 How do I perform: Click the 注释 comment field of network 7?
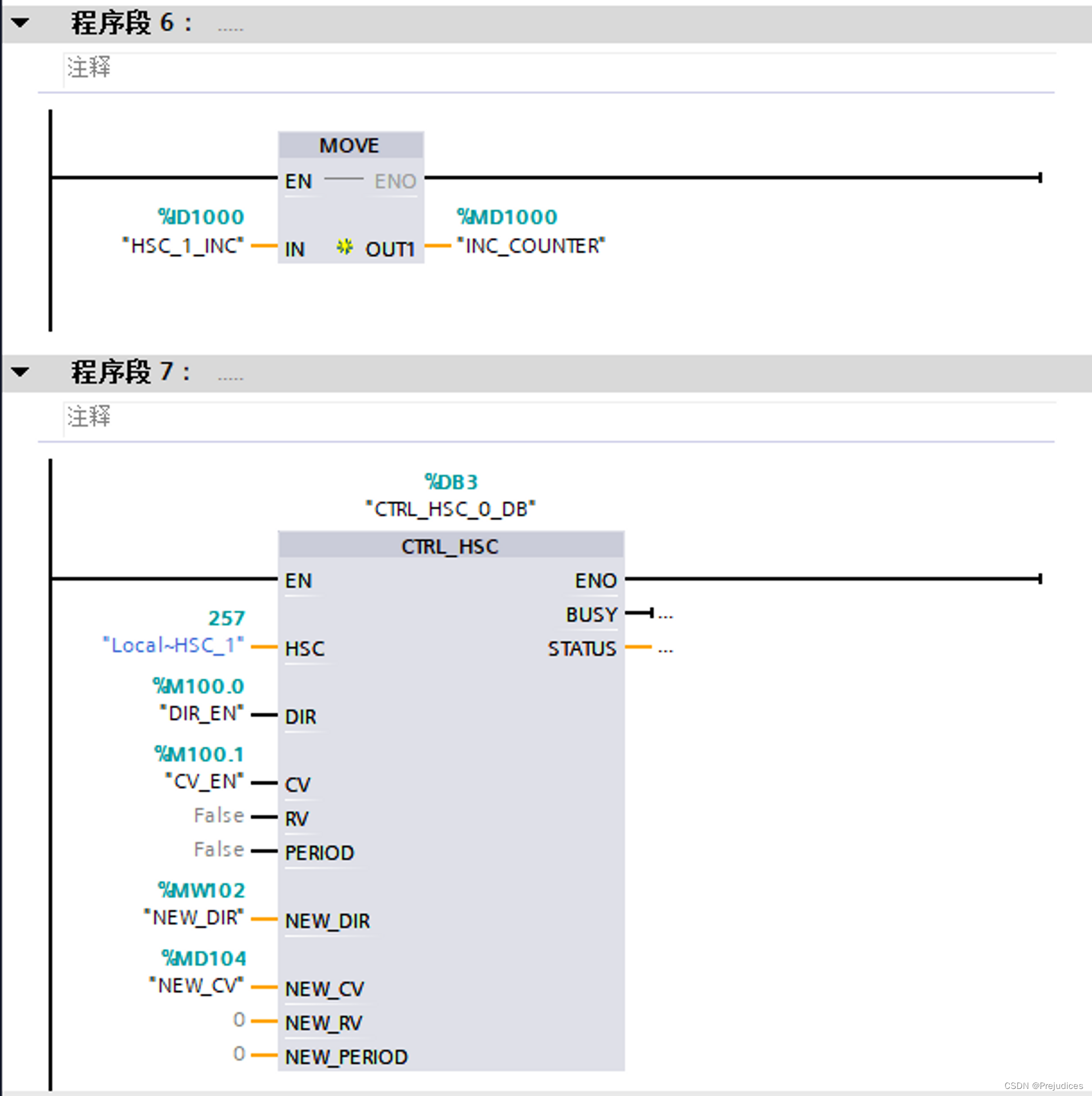[559, 418]
